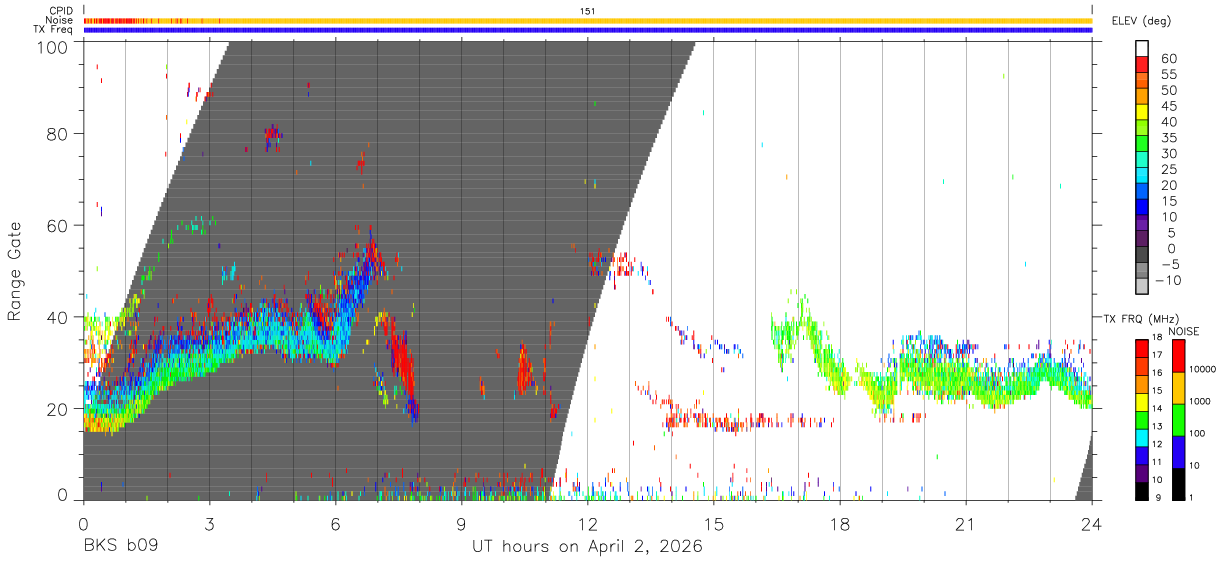Click the '100' label on NOISE scale
The height and width of the screenshot is (567, 1228).
1195,433
